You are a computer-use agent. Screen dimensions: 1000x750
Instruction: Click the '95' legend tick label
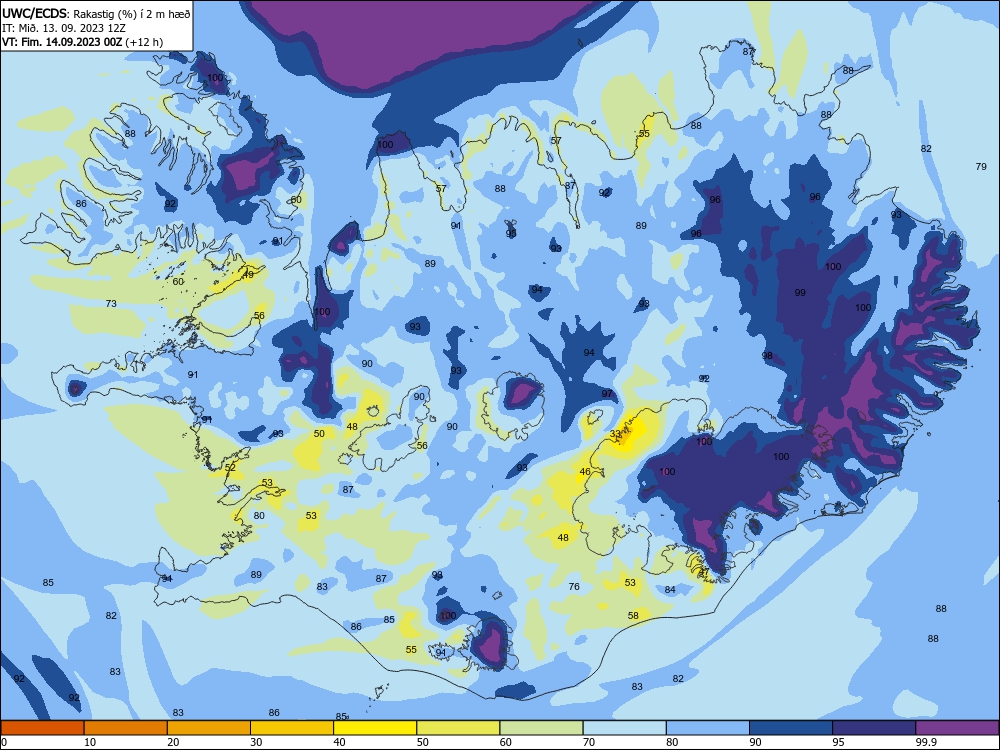(x=839, y=742)
